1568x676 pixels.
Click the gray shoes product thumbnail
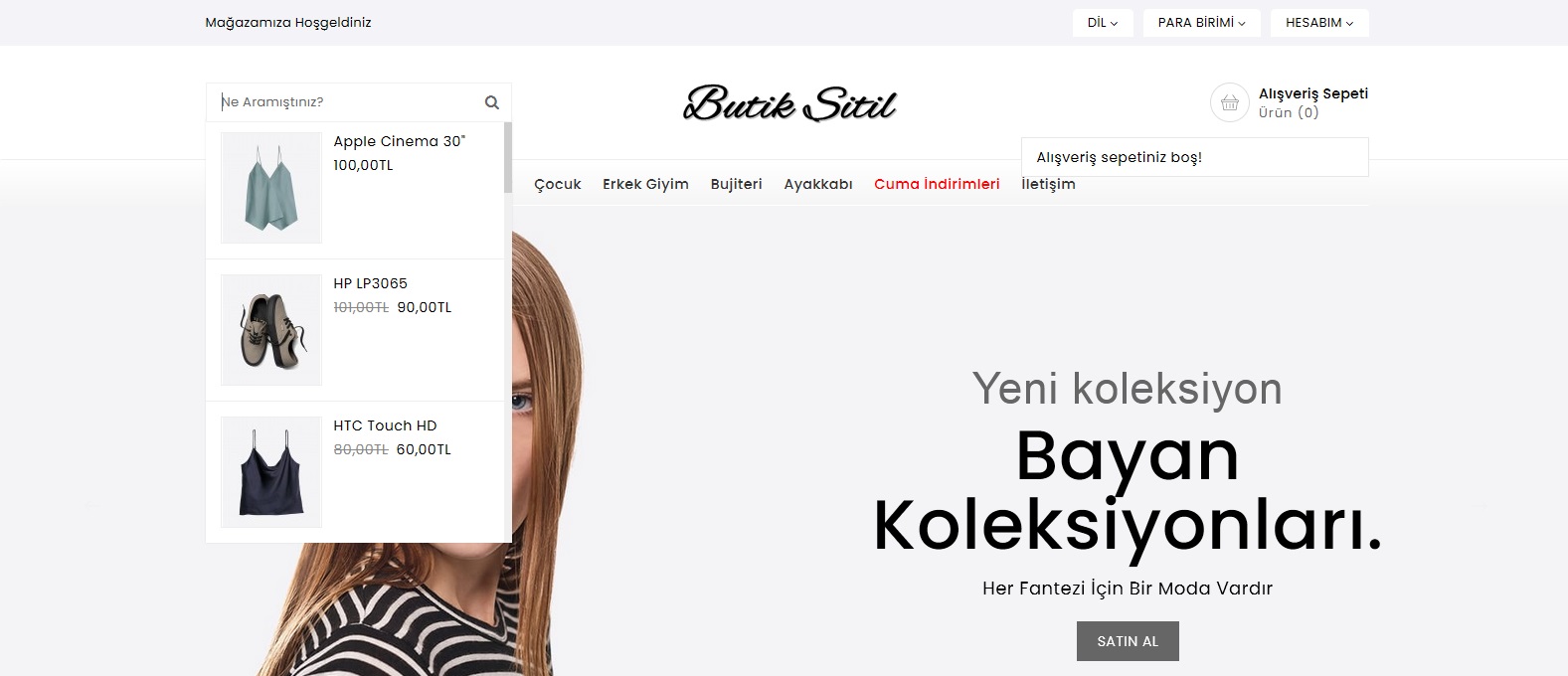pyautogui.click(x=271, y=330)
